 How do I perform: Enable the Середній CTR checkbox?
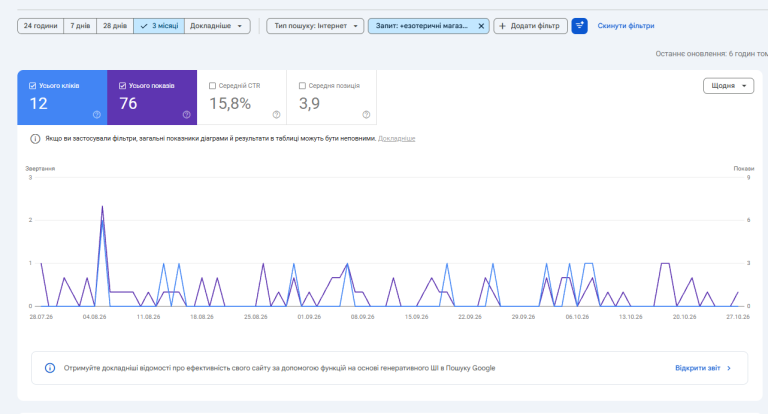click(213, 86)
